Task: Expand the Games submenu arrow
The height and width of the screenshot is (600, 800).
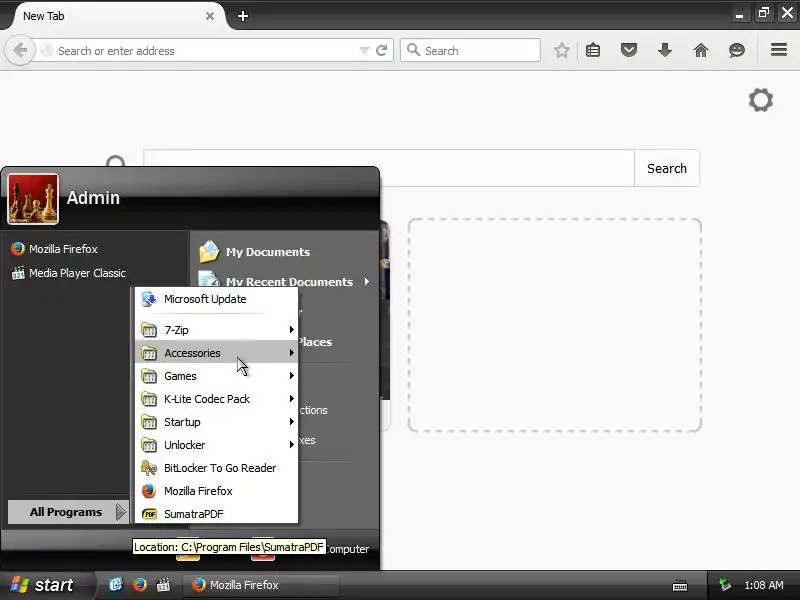Action: tap(291, 376)
